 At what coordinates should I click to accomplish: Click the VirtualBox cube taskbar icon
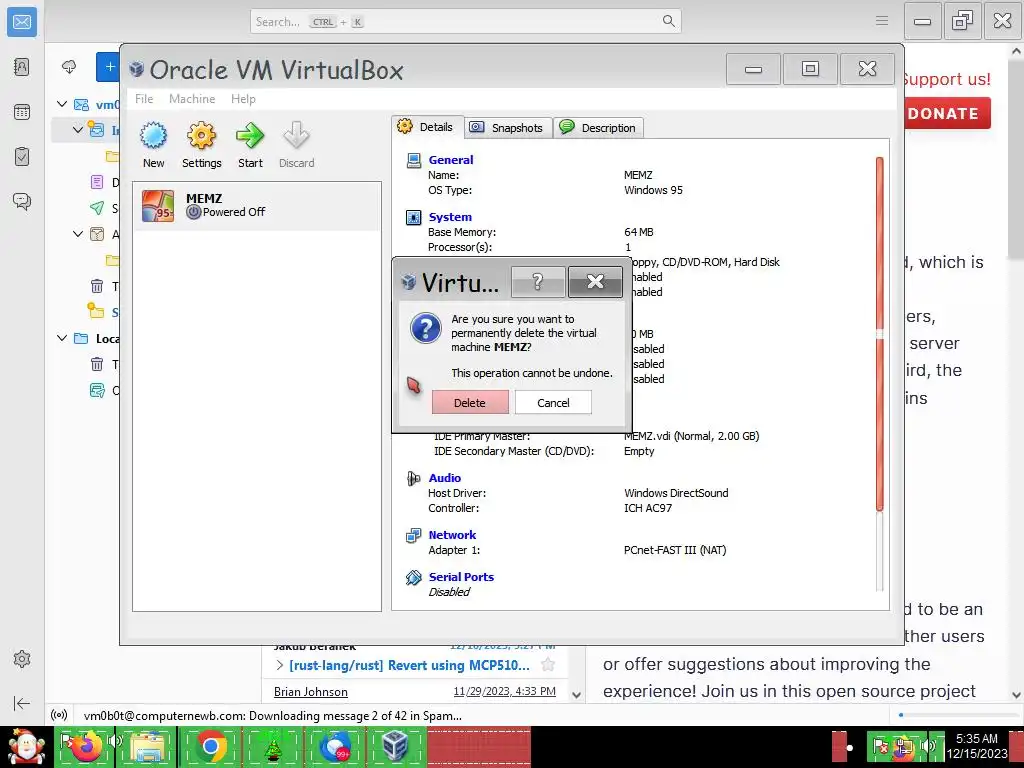(x=395, y=747)
